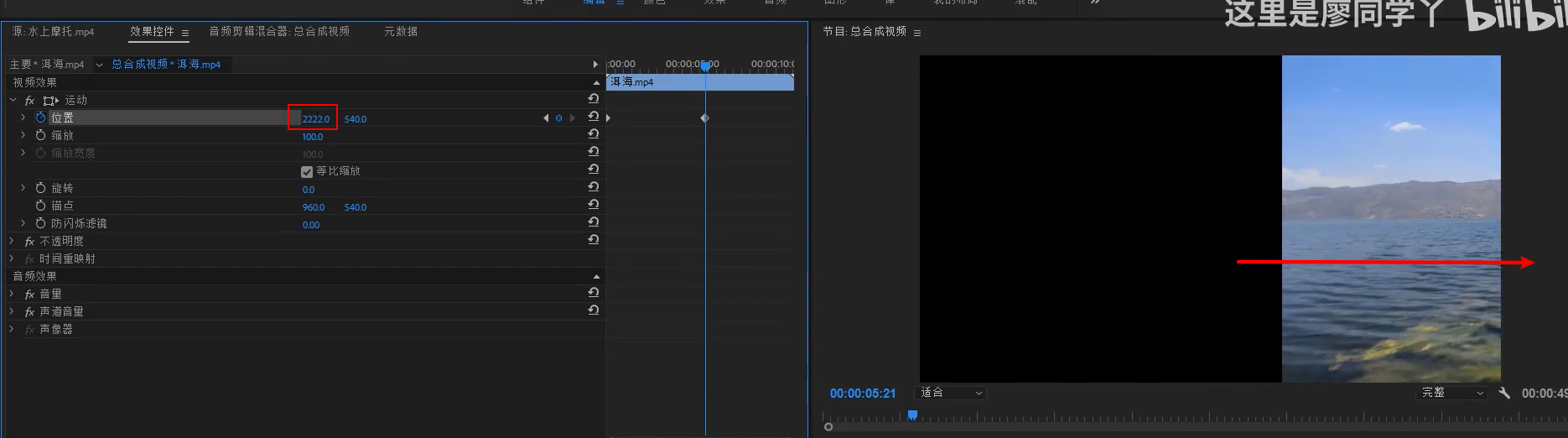The width and height of the screenshot is (1568, 438).
Task: Reset the 缩放 scale parameter
Action: pos(594,134)
